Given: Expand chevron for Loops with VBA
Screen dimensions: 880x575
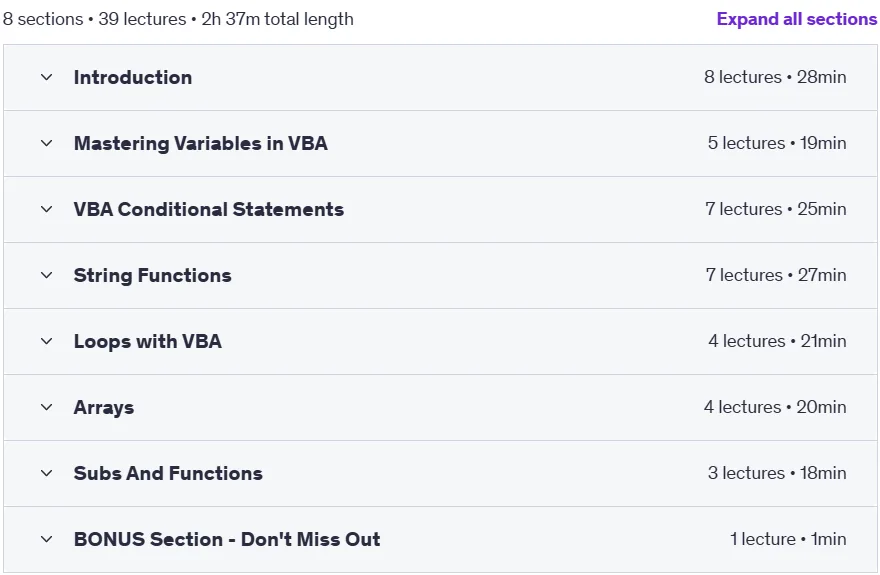Looking at the screenshot, I should 47,341.
